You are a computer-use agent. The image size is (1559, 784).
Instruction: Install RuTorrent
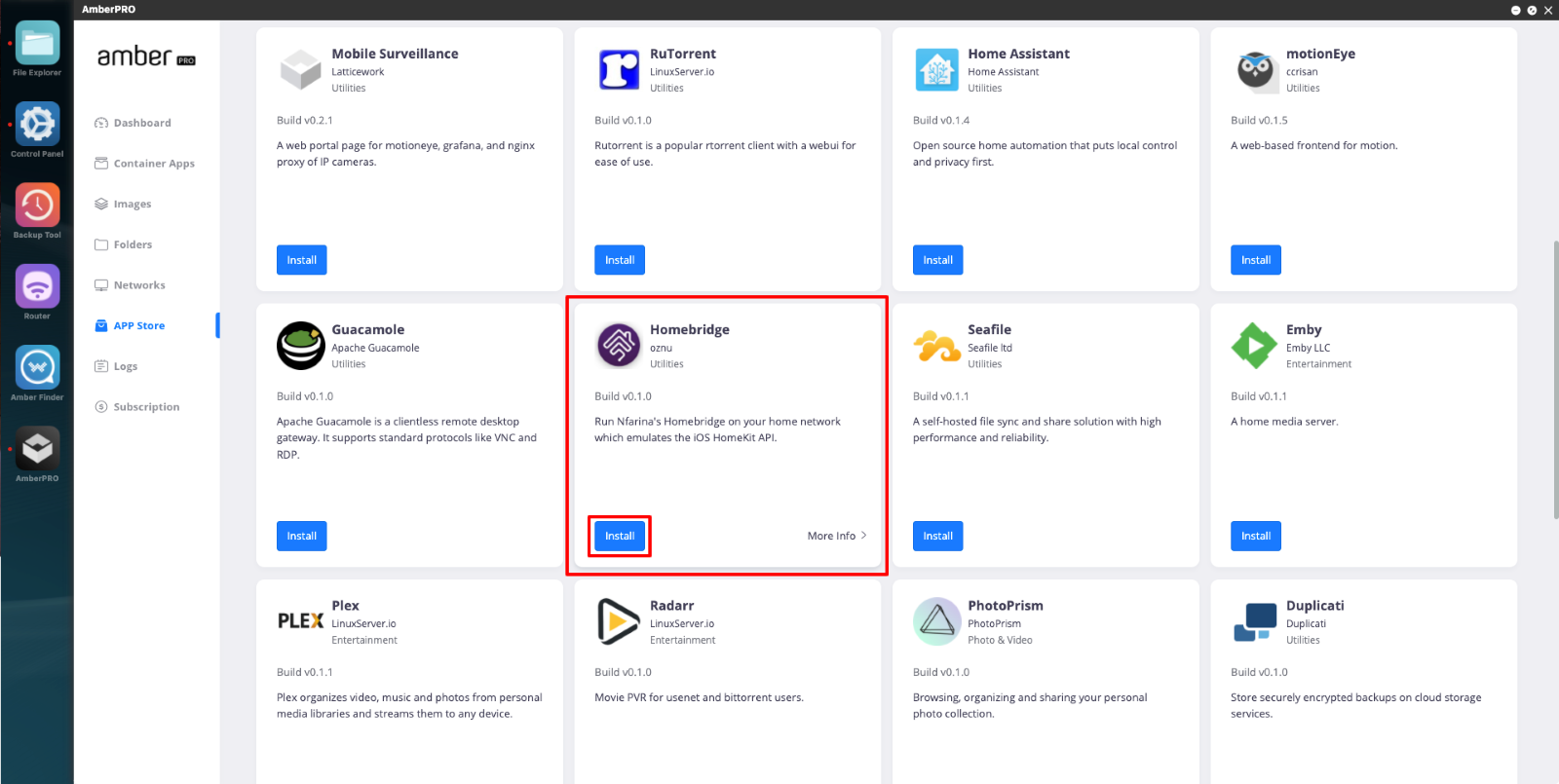[620, 260]
